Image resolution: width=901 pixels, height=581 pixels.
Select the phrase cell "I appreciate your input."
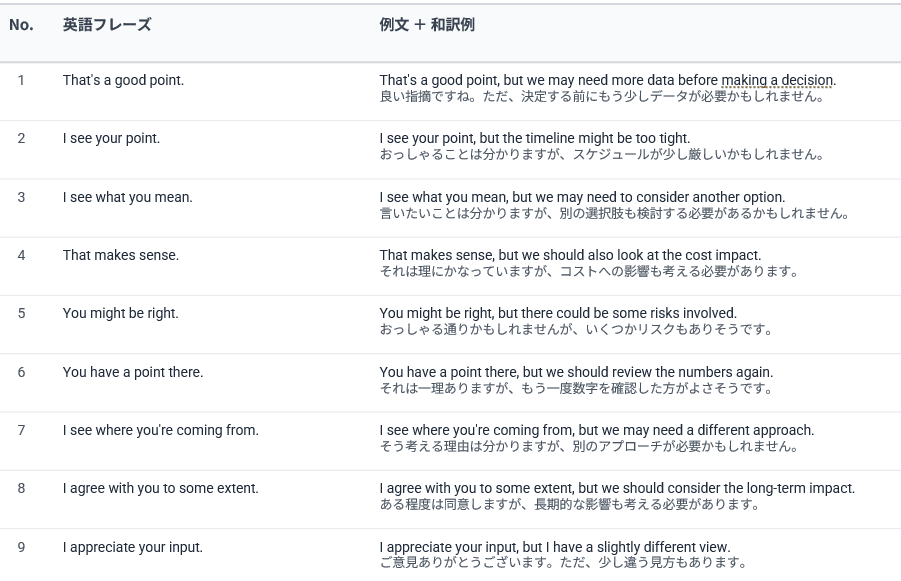pyautogui.click(x=132, y=547)
